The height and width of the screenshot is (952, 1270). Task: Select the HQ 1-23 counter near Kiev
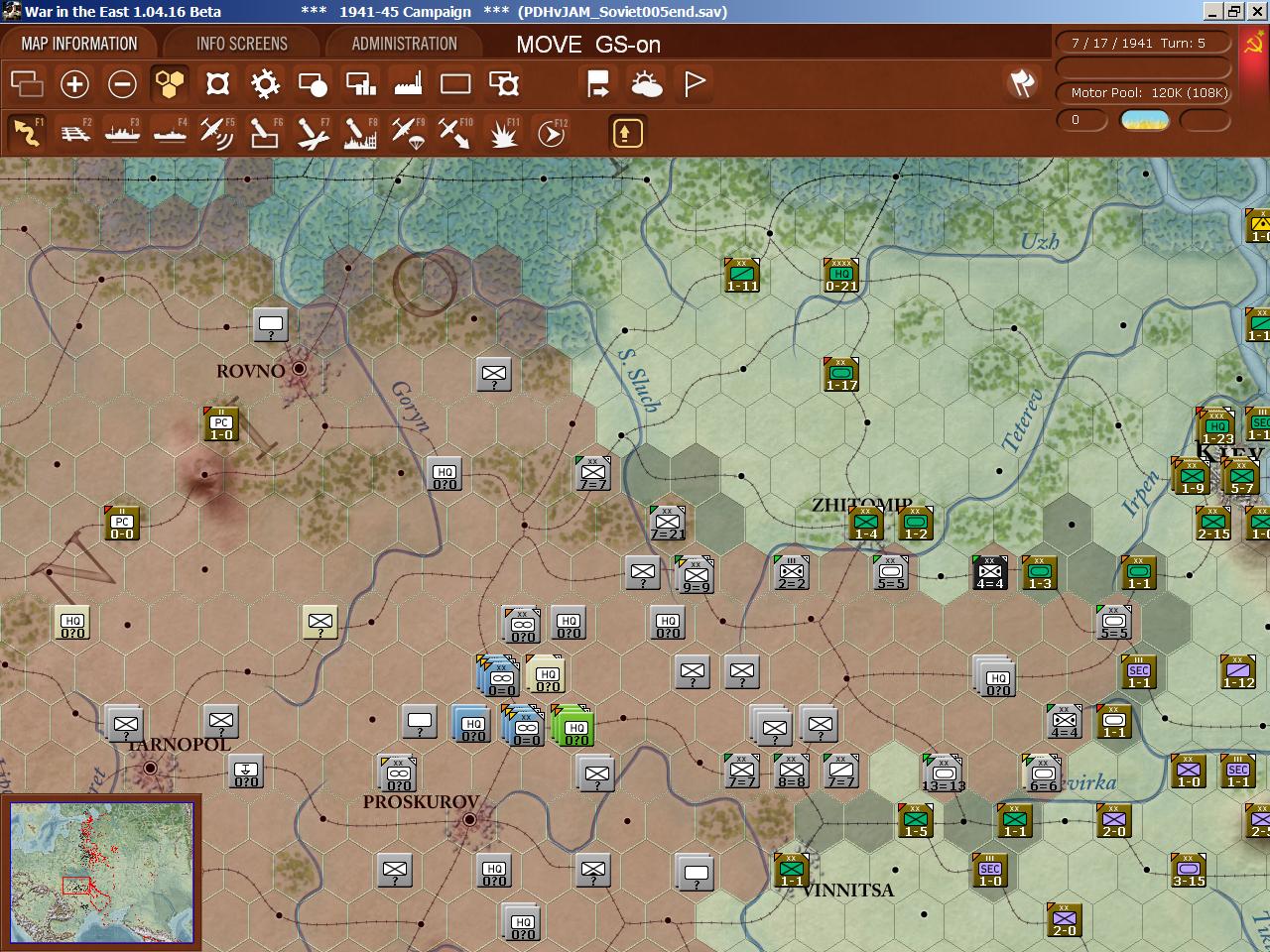(x=1216, y=426)
